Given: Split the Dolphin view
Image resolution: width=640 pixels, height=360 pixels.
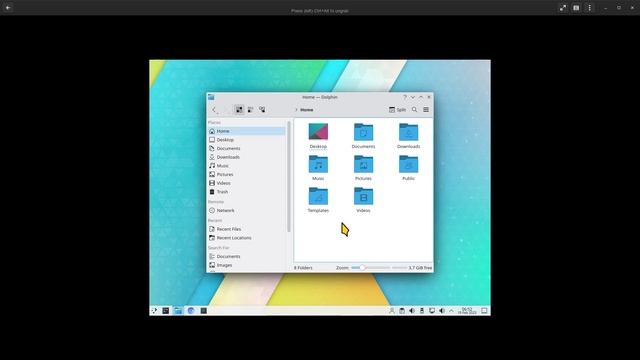Looking at the screenshot, I should pyautogui.click(x=397, y=109).
